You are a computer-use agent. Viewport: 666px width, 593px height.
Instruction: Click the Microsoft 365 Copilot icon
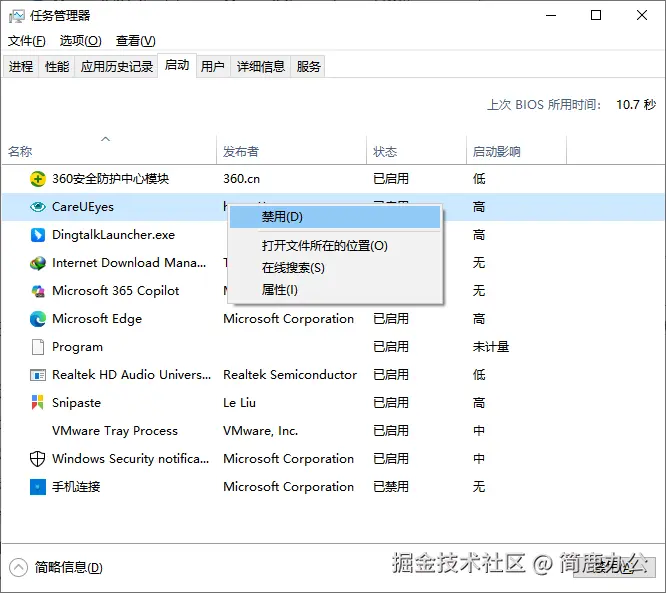38,291
